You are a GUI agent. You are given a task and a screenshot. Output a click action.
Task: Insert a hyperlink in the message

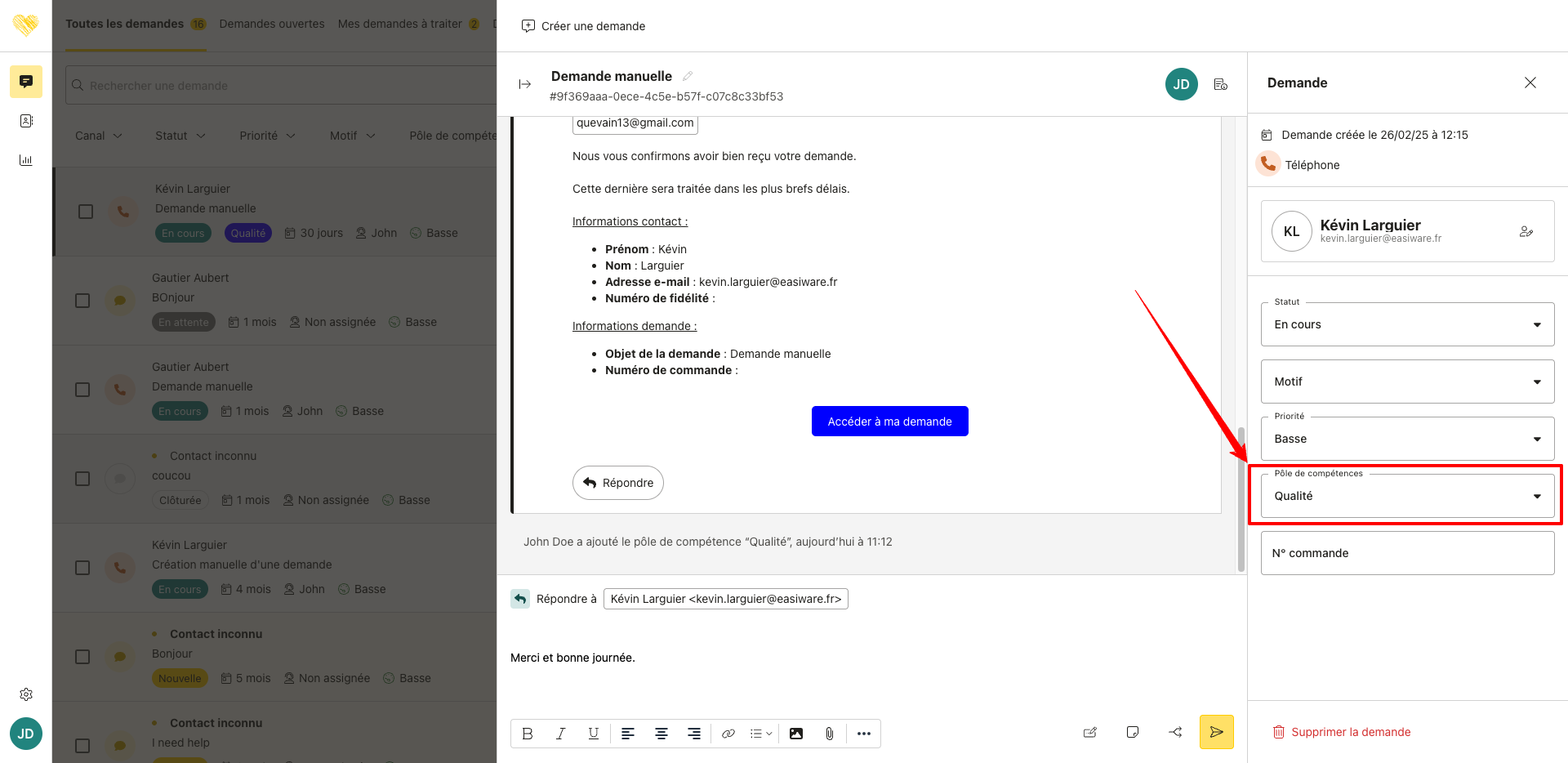click(x=728, y=734)
